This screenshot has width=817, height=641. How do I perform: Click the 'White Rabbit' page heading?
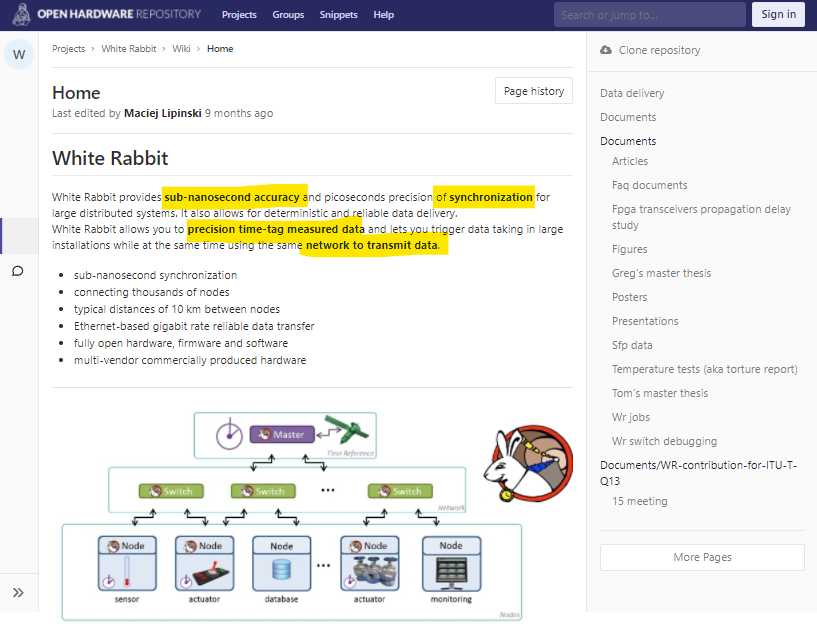110,158
